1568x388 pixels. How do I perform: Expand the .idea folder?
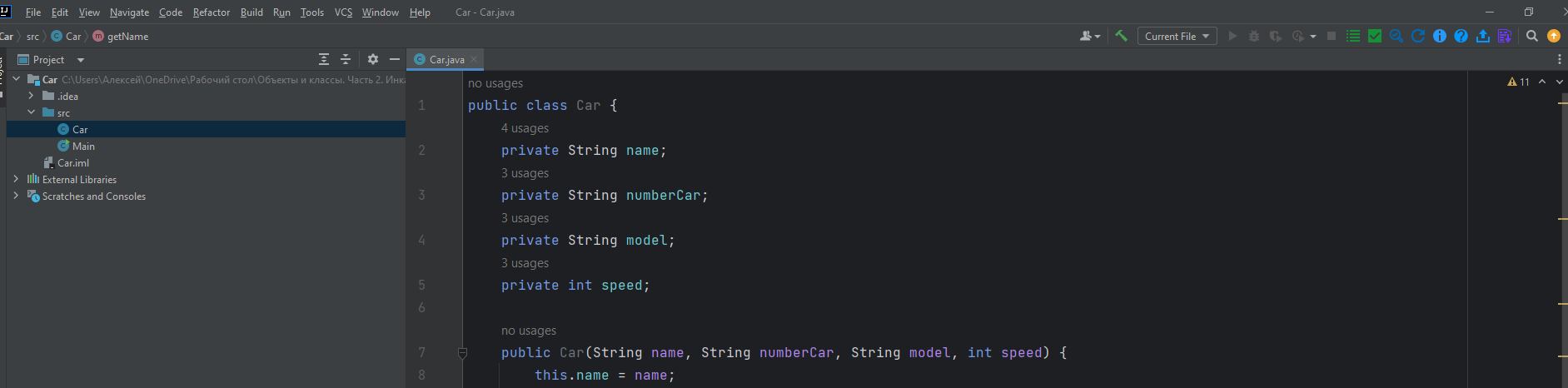pyautogui.click(x=31, y=96)
